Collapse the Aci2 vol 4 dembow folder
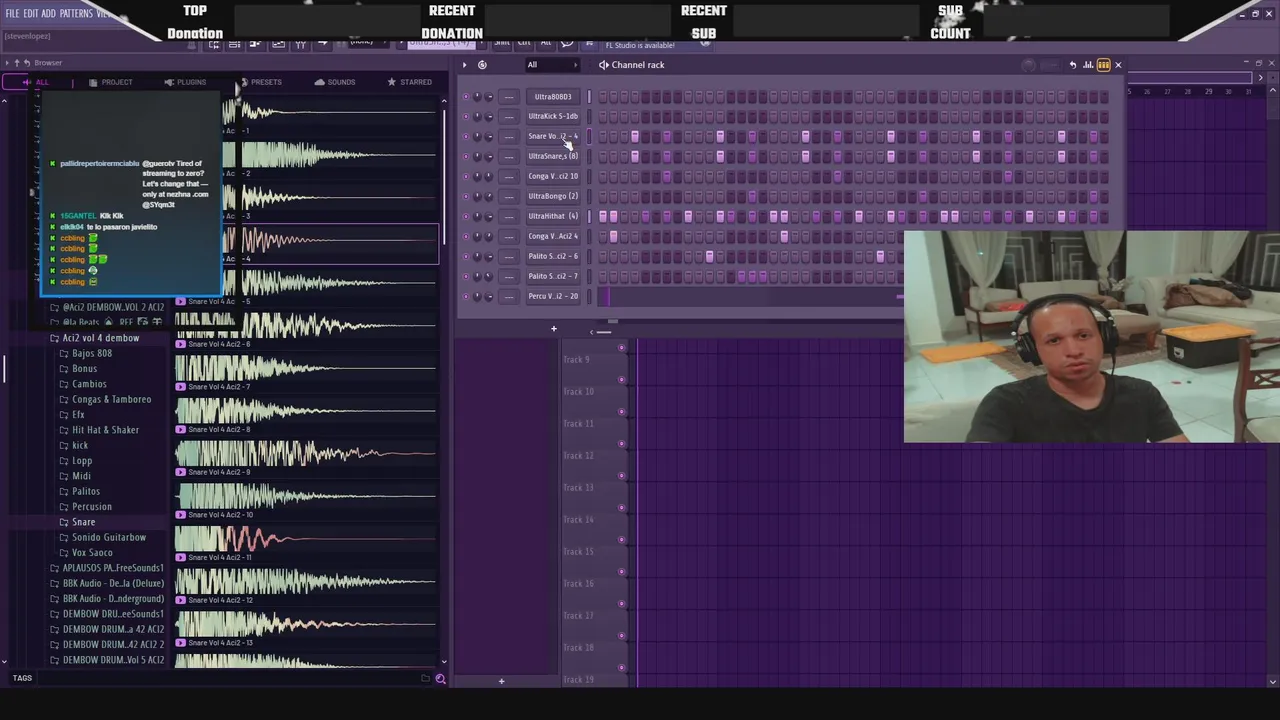Screen dimensions: 1280x720 [x=100, y=338]
